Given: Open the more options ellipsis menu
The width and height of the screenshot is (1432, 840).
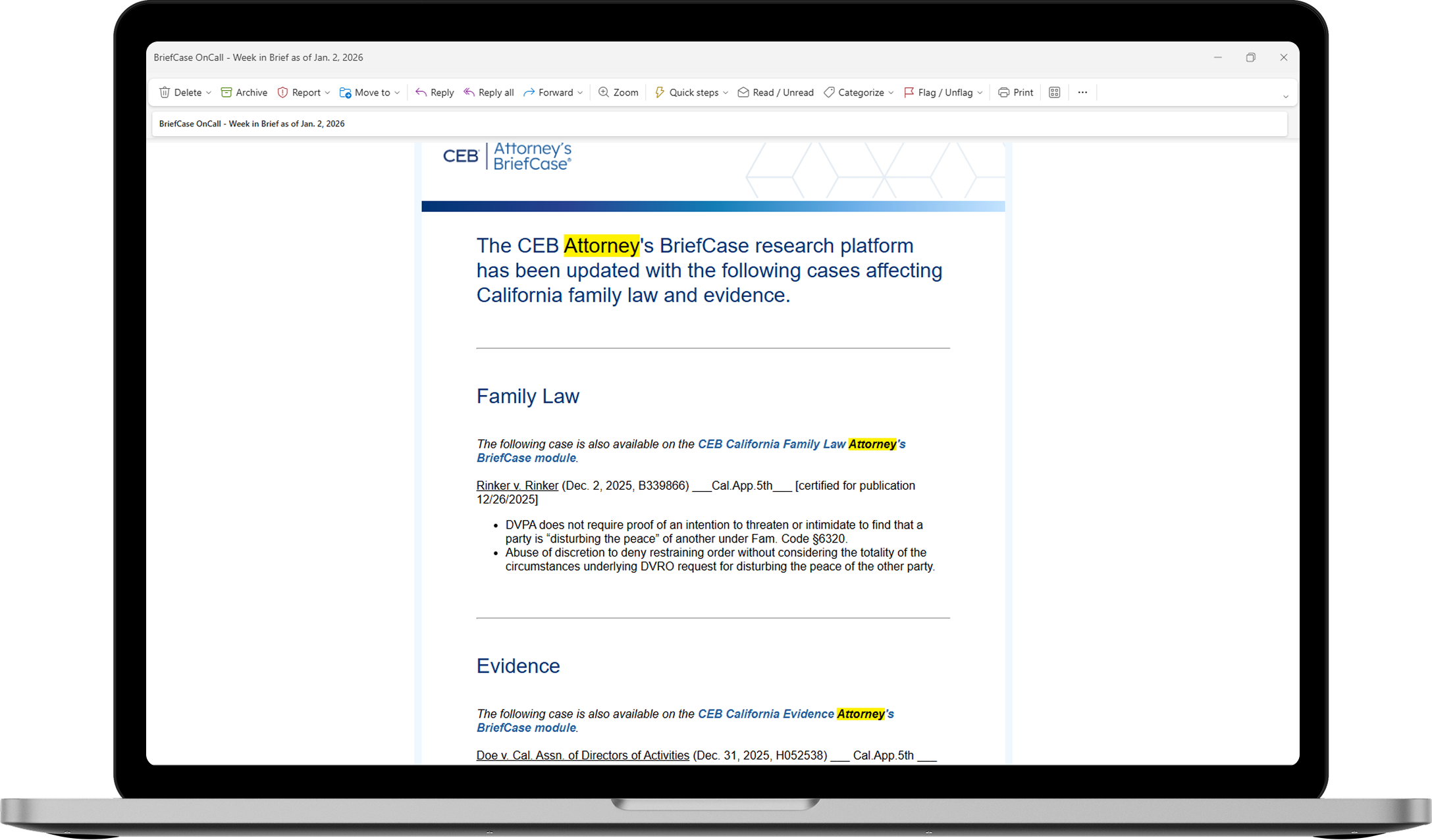Looking at the screenshot, I should (1082, 93).
